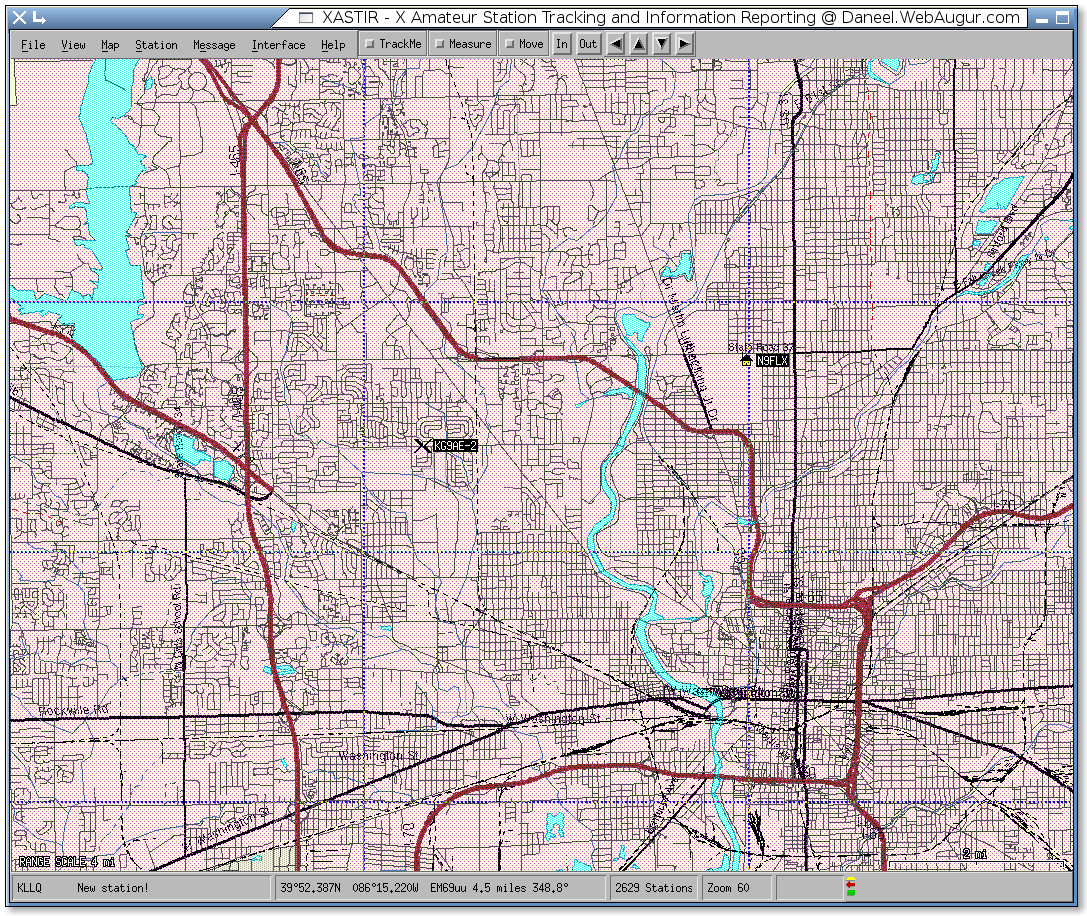
Task: Click the KLLQ New station status message
Action: point(141,888)
